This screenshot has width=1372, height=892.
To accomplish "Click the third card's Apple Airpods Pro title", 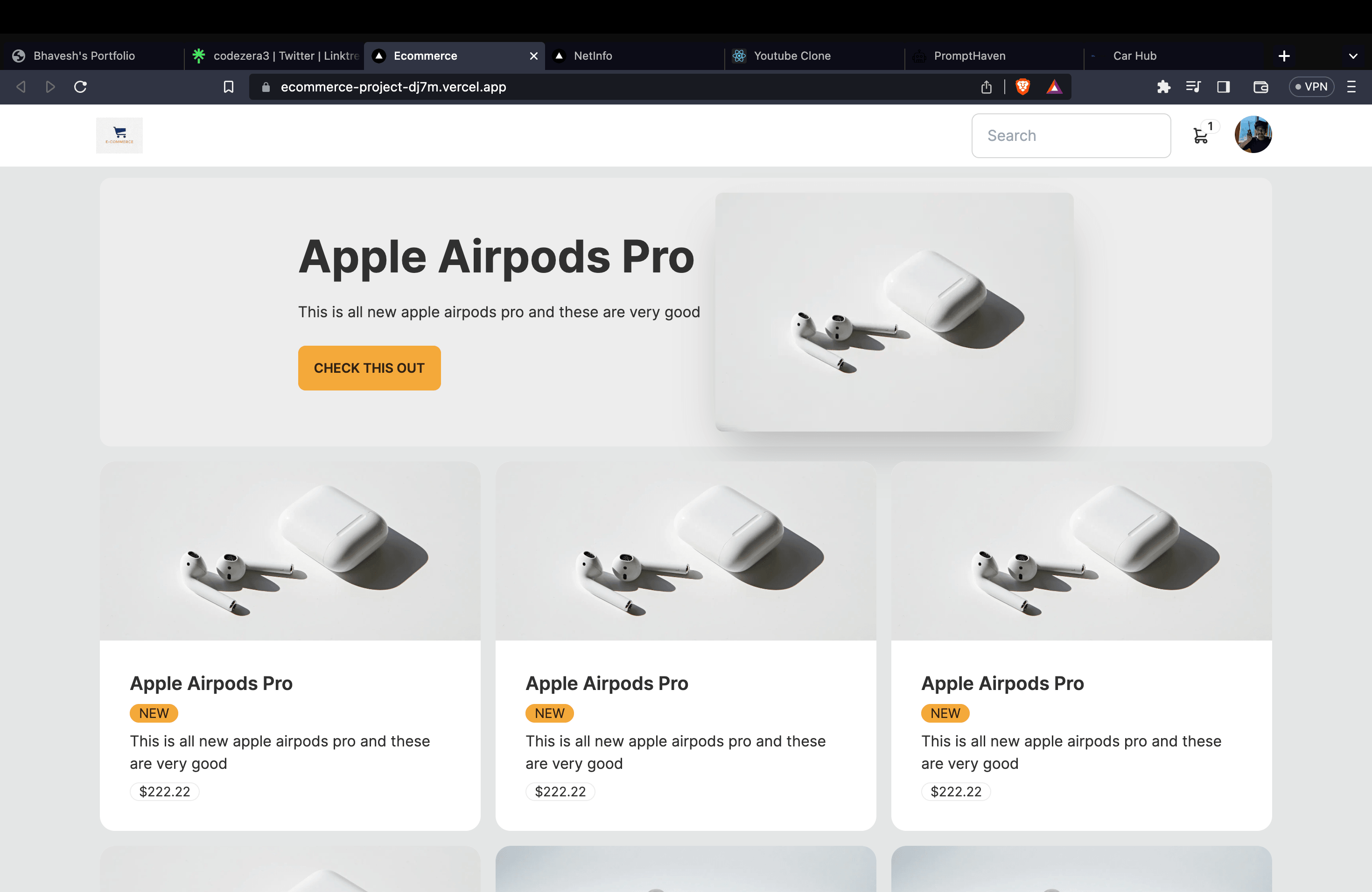I will point(1002,683).
